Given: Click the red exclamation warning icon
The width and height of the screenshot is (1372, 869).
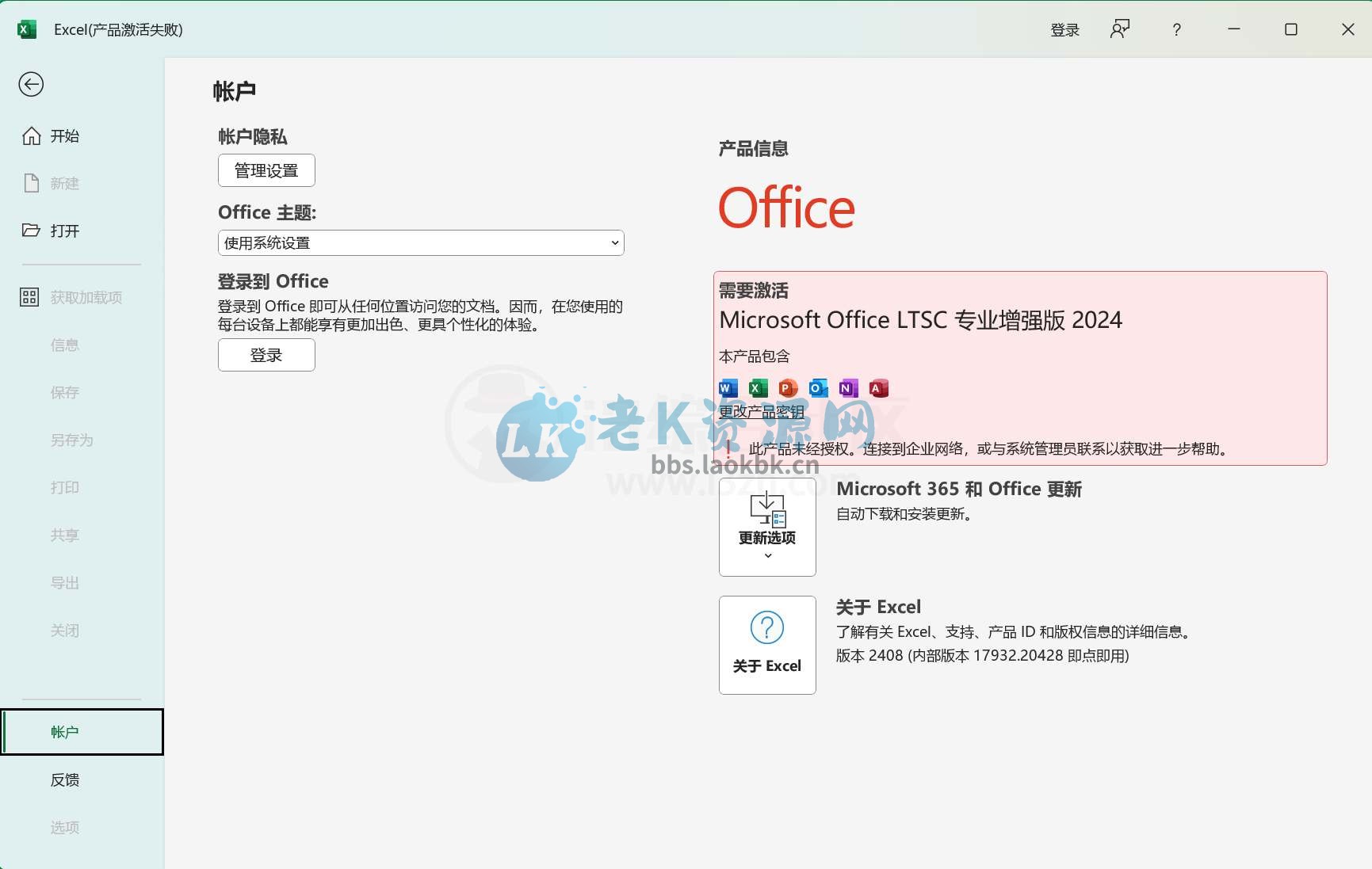Looking at the screenshot, I should pyautogui.click(x=728, y=448).
